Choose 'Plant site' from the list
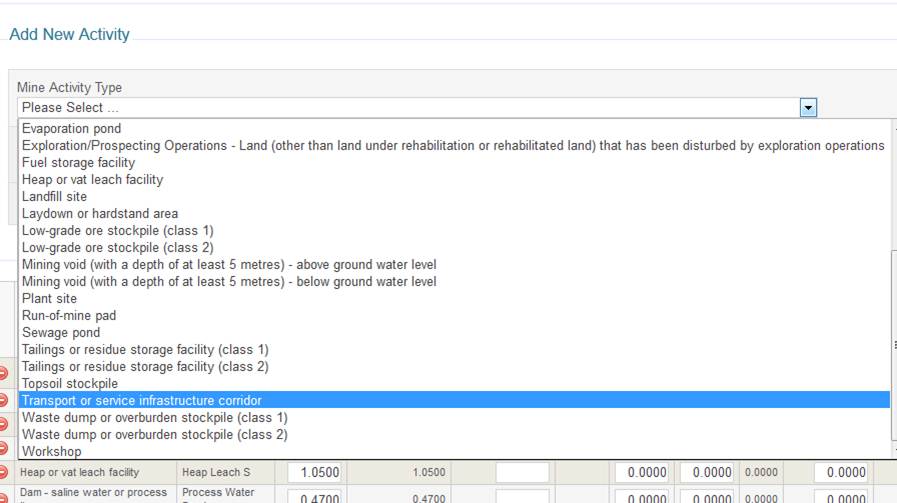897x503 pixels. pos(49,299)
